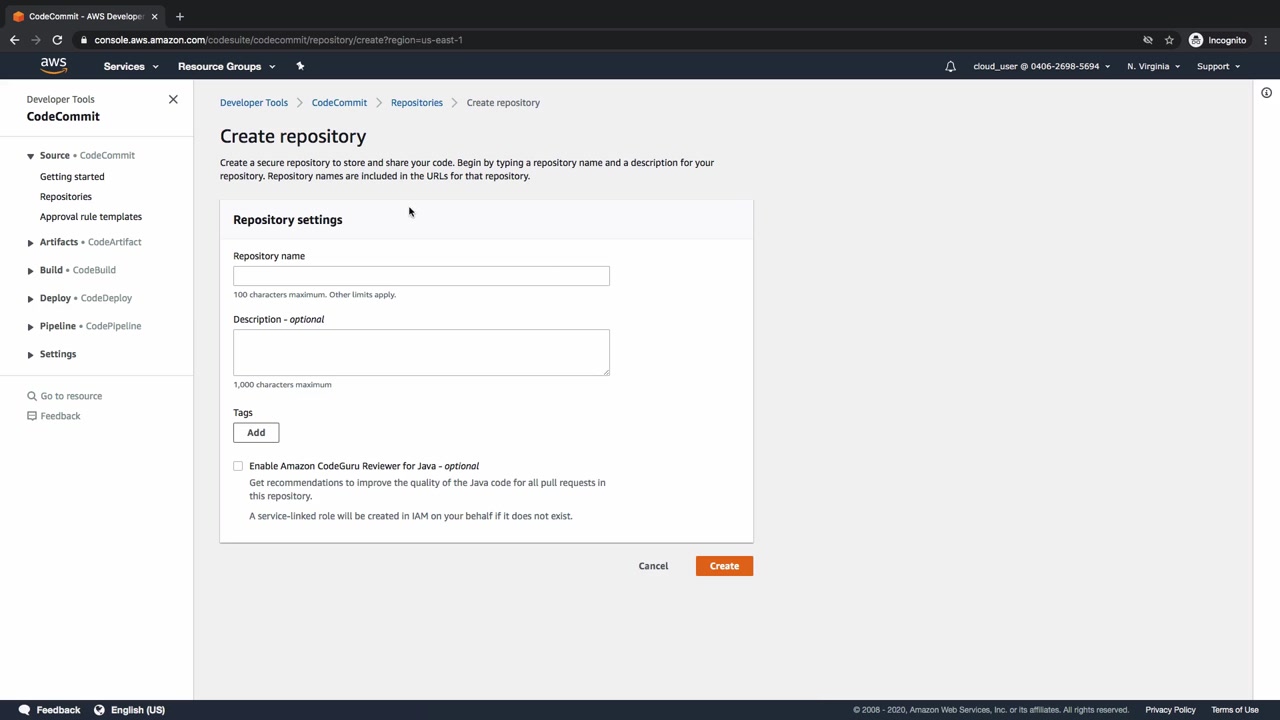This screenshot has height=720, width=1280.
Task: Select Getting started in the sidebar
Action: [x=72, y=177]
